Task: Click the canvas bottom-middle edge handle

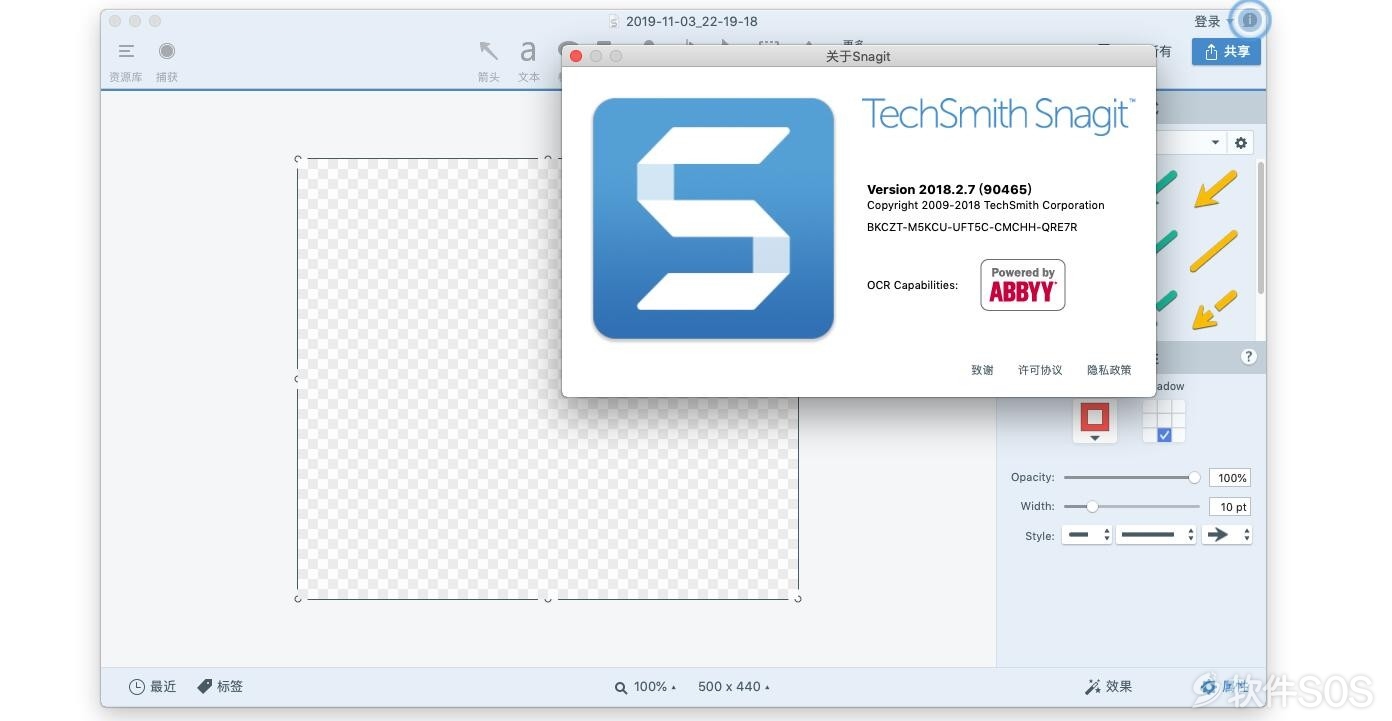Action: click(548, 598)
